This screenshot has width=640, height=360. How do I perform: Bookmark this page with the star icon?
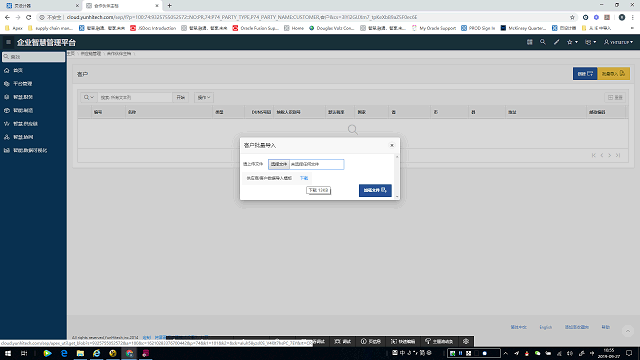tap(572, 17)
